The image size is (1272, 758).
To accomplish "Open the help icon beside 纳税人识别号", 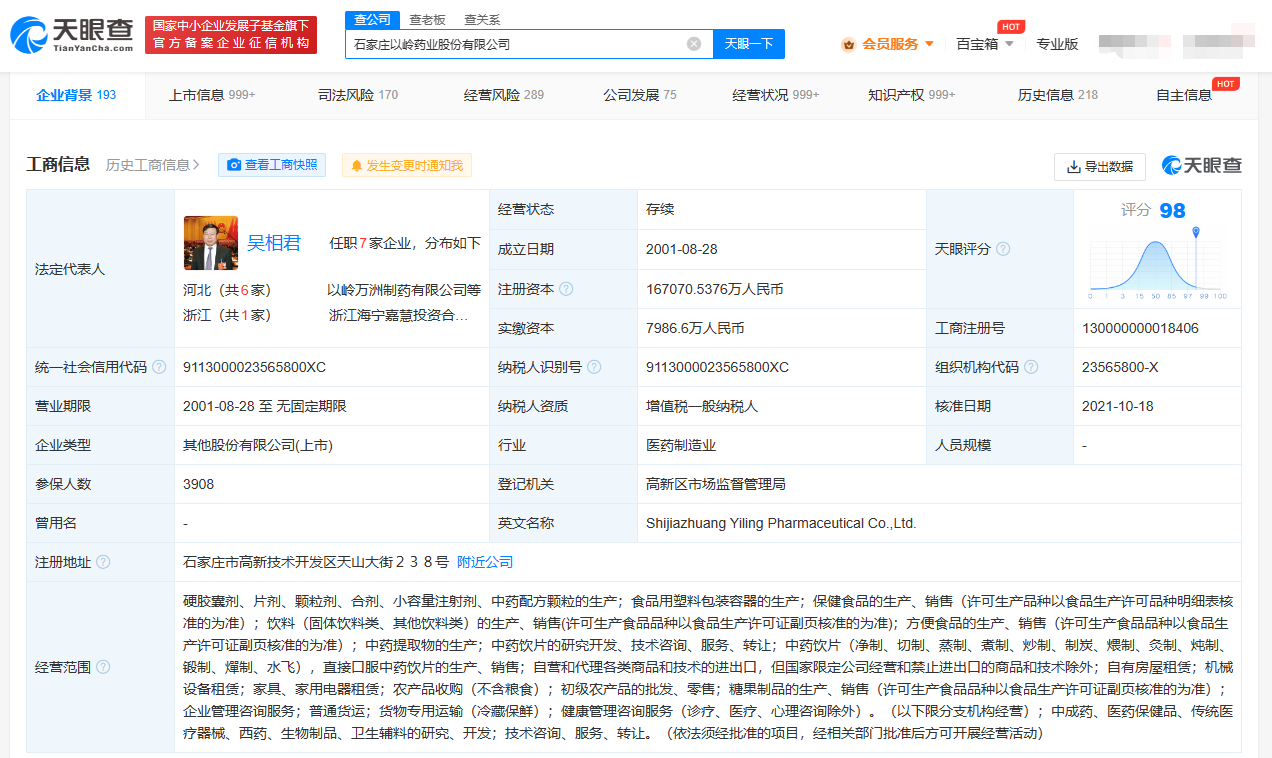I will click(594, 367).
